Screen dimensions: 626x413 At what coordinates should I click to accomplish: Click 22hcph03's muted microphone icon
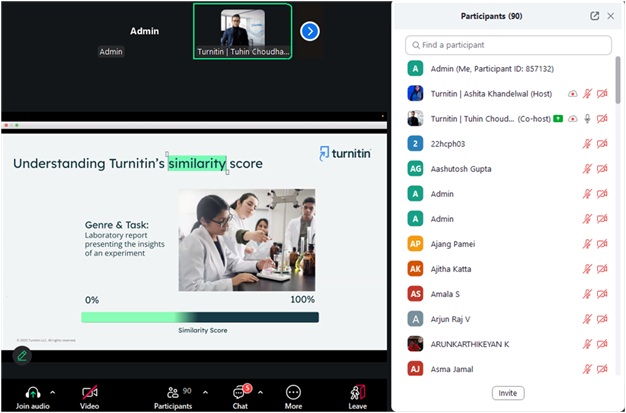point(587,144)
